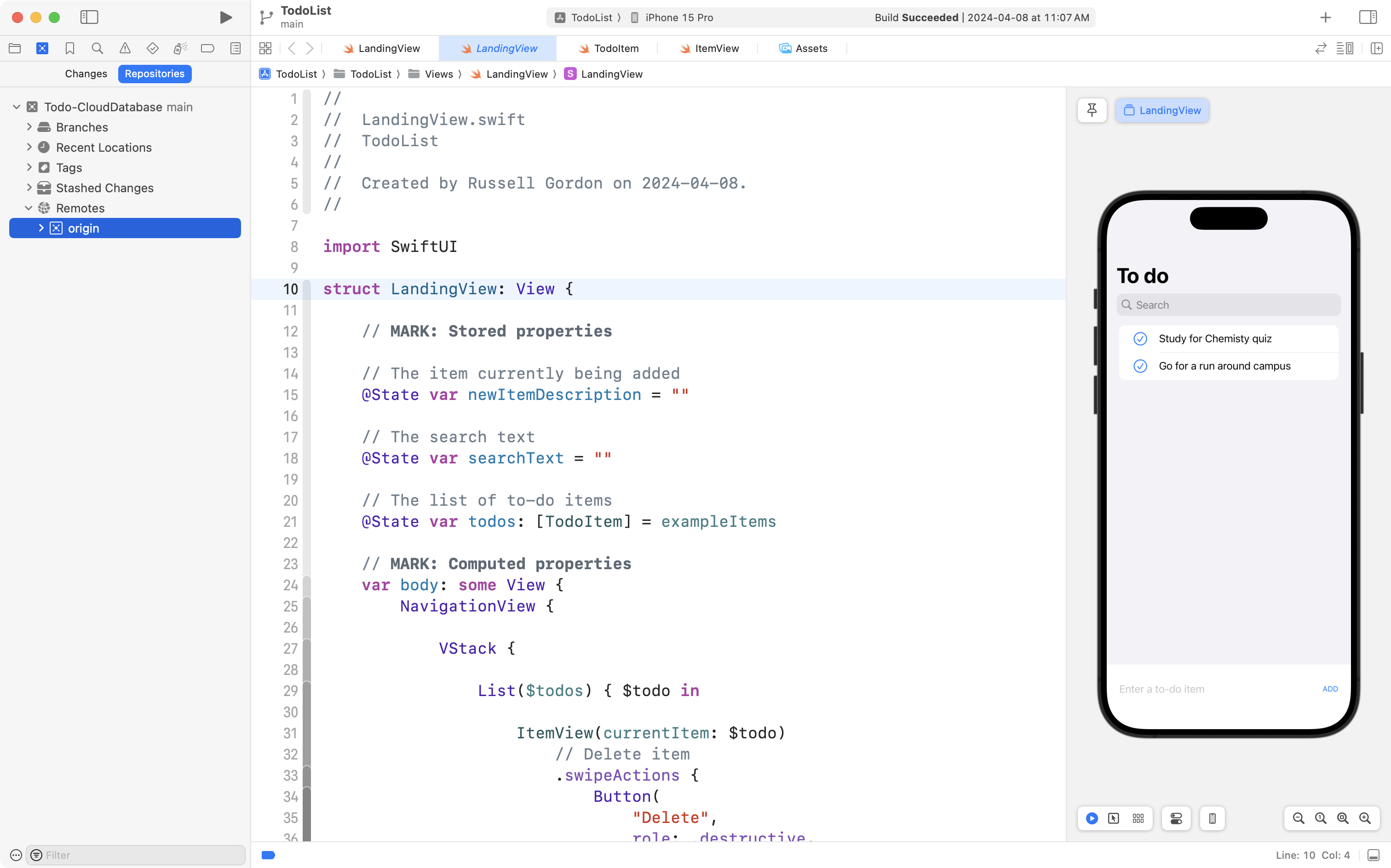The width and height of the screenshot is (1391, 868).
Task: Open the Breakpoint navigator
Action: pos(208,48)
